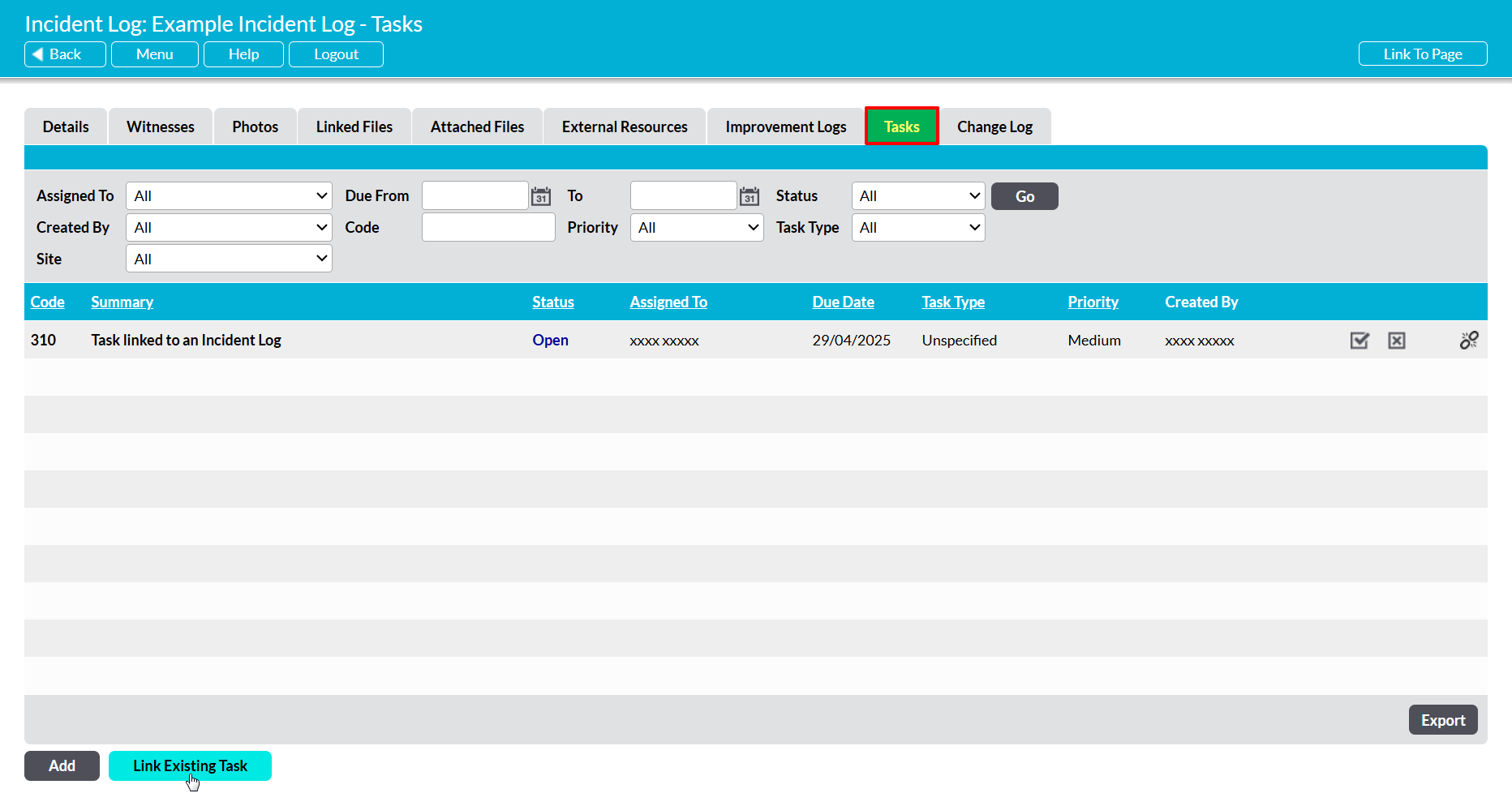The image size is (1512, 806).
Task: Expand the Created By dropdown
Action: 229,227
